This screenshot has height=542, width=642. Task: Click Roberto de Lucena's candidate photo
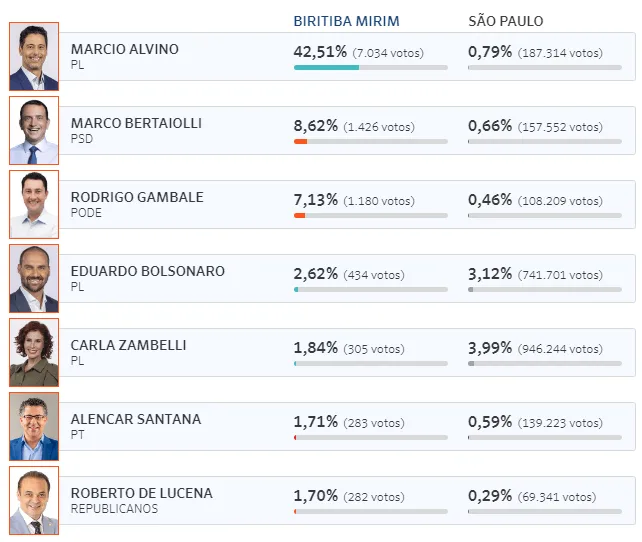tap(34, 501)
